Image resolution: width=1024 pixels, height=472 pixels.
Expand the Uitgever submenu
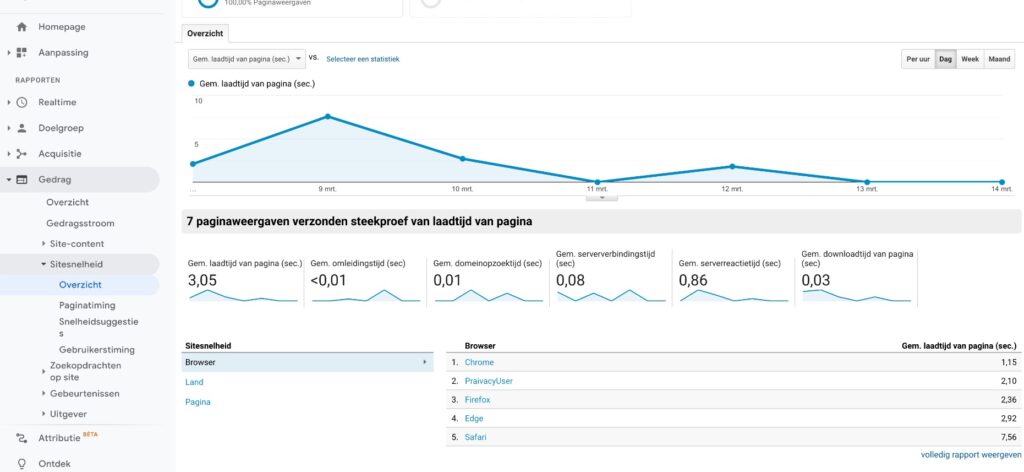pyautogui.click(x=44, y=414)
